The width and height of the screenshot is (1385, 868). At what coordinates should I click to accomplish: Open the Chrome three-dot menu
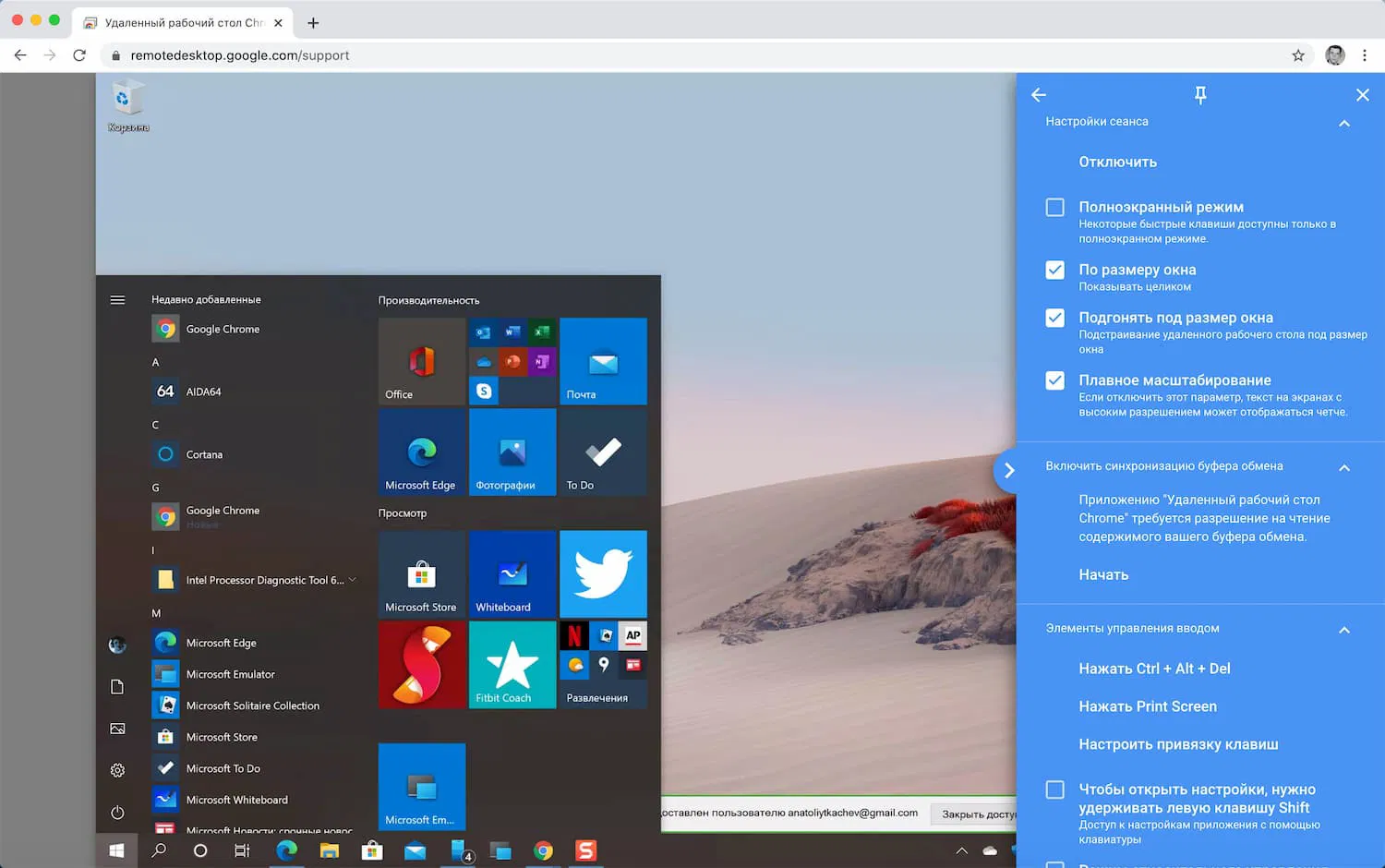click(1365, 55)
